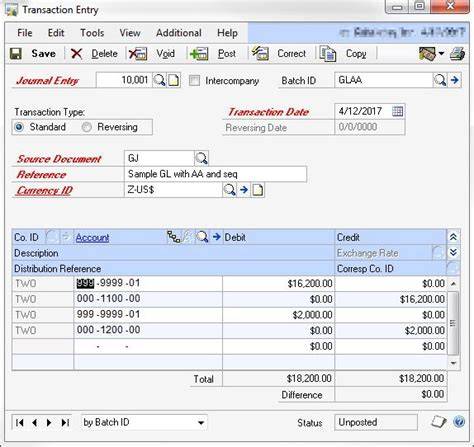Go to next record navigation button
Image resolution: width=474 pixels, height=447 pixels.
49,423
